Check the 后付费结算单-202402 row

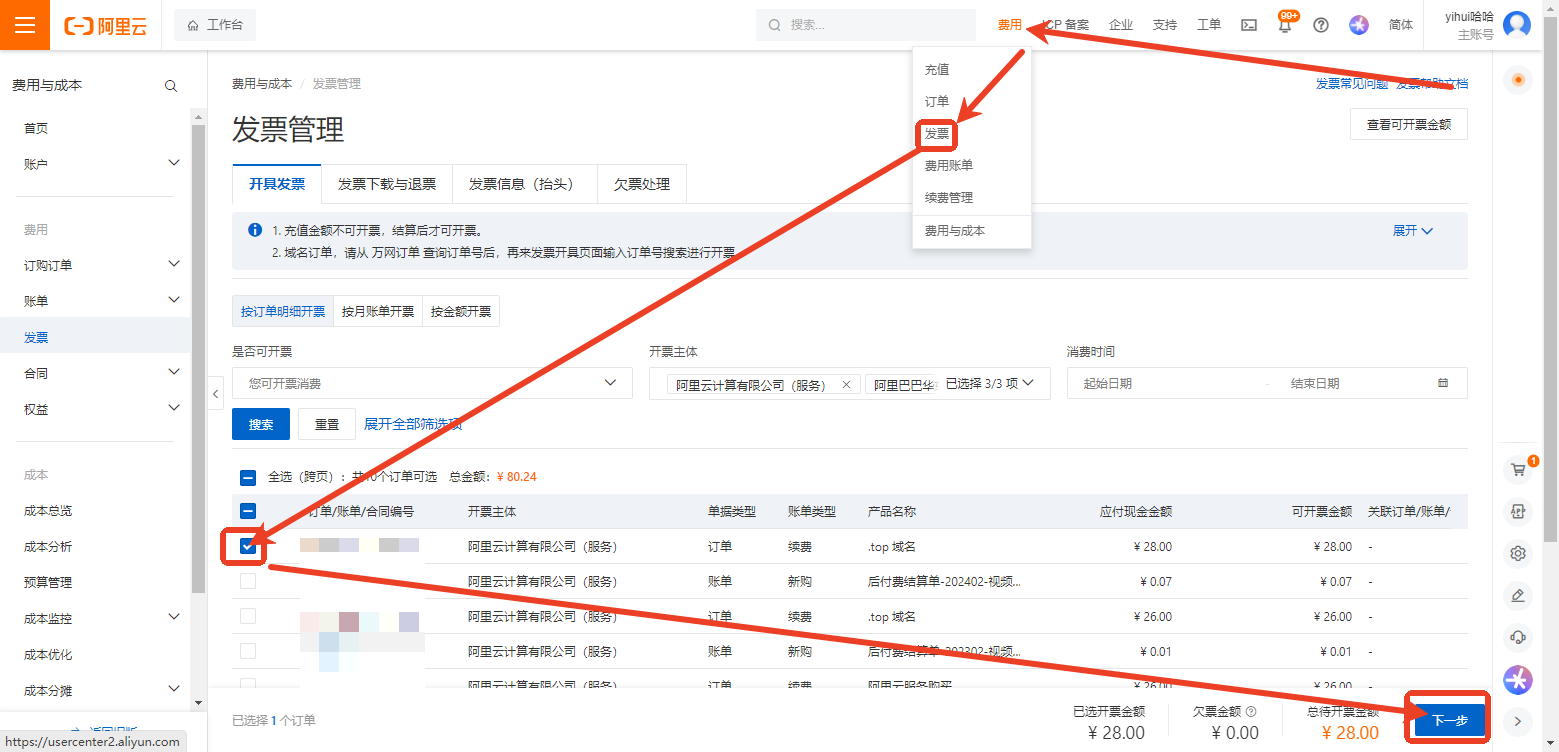248,581
